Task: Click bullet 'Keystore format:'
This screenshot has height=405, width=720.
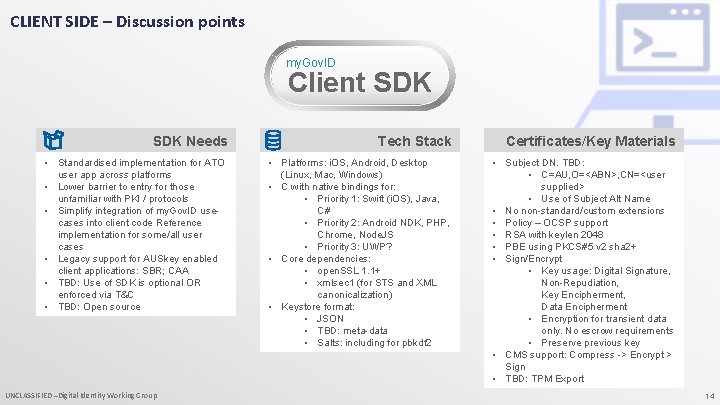Action: click(318, 306)
